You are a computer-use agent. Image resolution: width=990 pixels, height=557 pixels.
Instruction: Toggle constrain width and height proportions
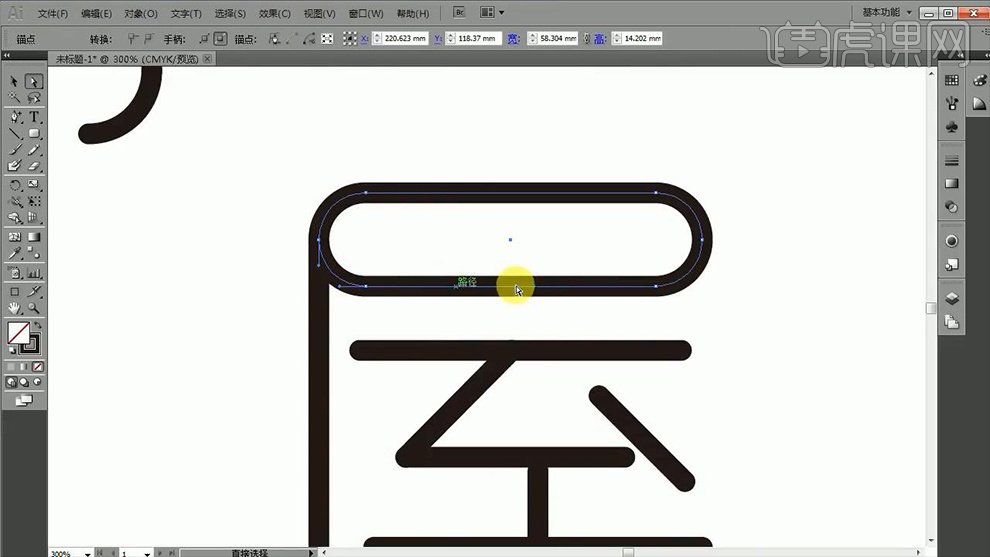click(586, 38)
